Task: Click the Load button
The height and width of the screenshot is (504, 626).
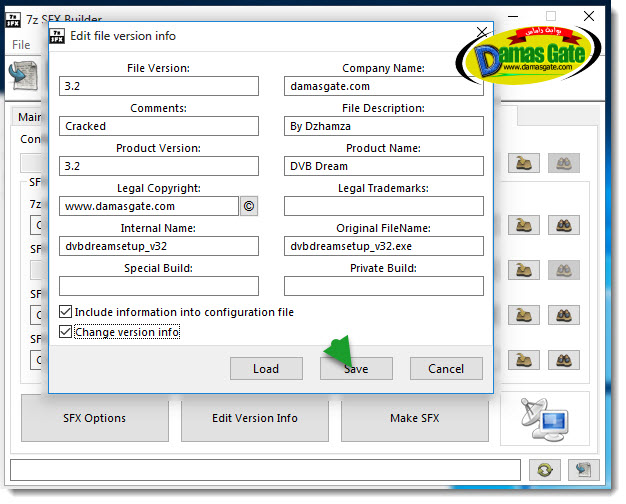Action: [x=266, y=368]
